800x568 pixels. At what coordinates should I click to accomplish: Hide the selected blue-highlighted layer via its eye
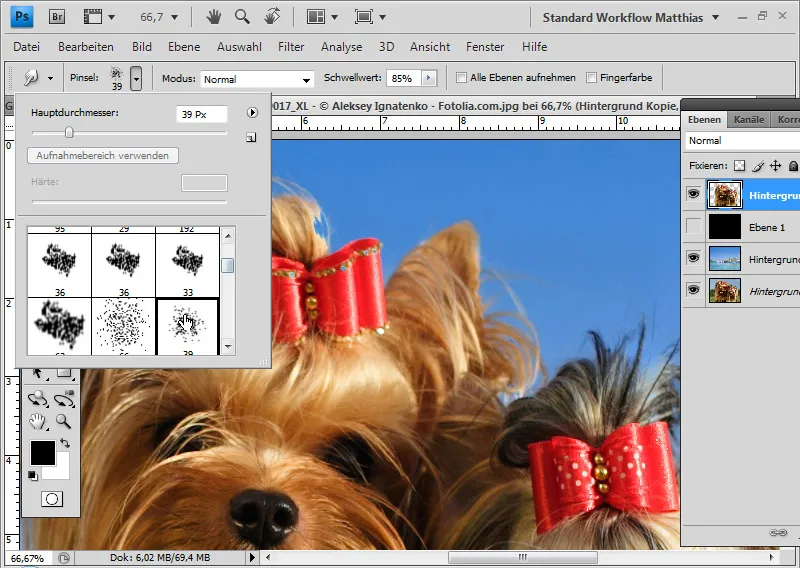coord(693,193)
